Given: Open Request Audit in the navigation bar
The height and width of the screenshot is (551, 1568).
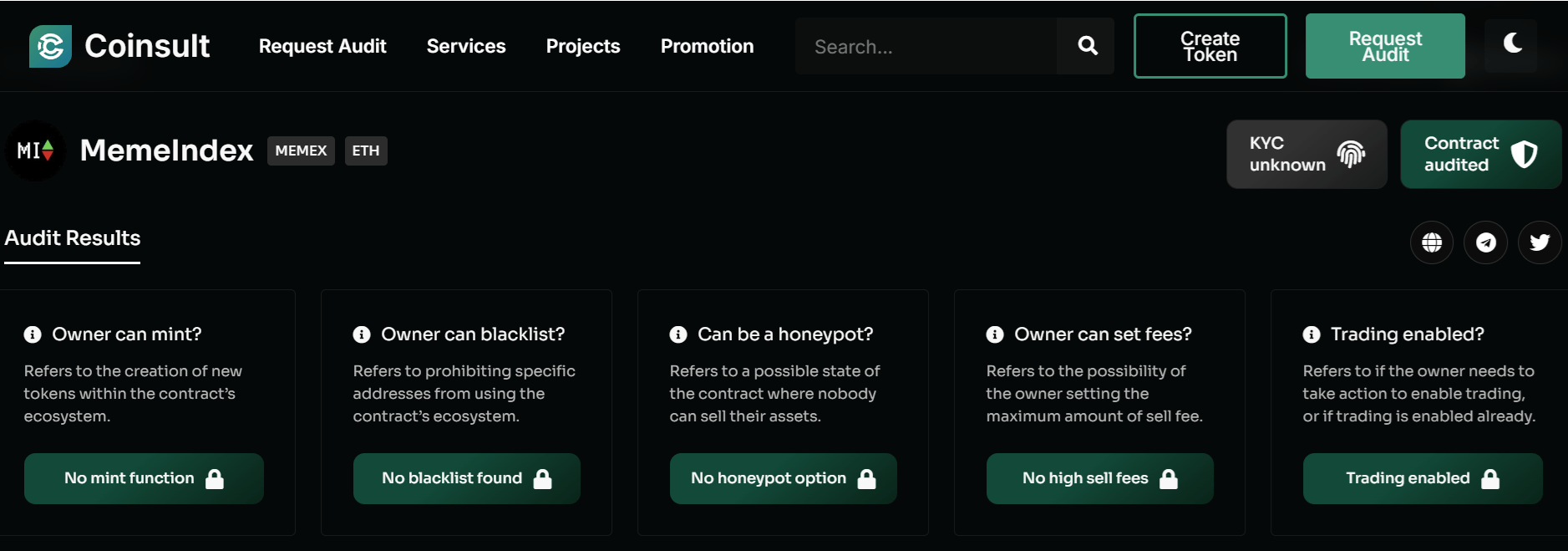Looking at the screenshot, I should (322, 46).
